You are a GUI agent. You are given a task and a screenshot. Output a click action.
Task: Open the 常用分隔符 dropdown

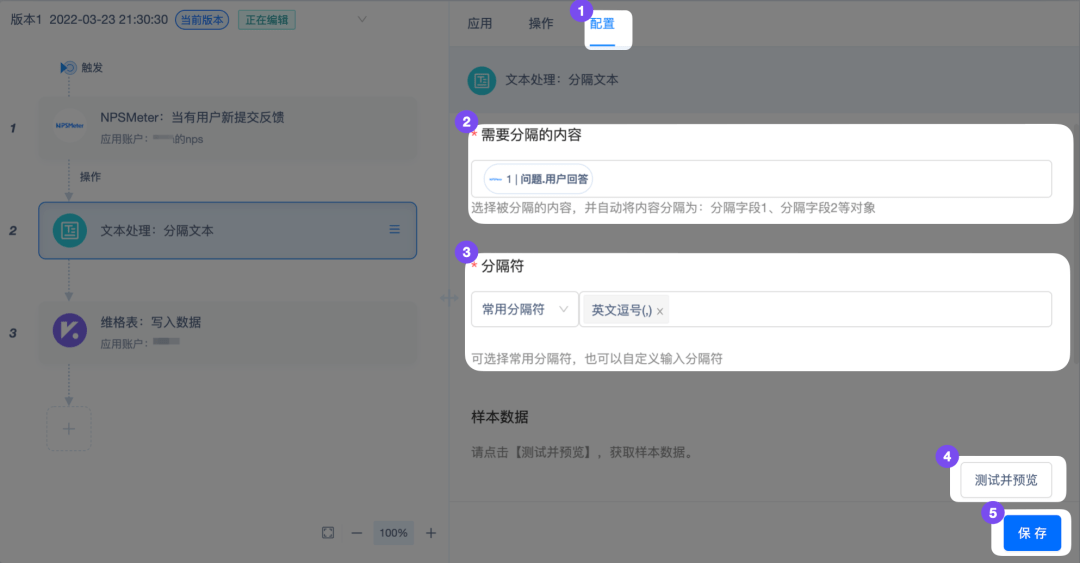525,309
